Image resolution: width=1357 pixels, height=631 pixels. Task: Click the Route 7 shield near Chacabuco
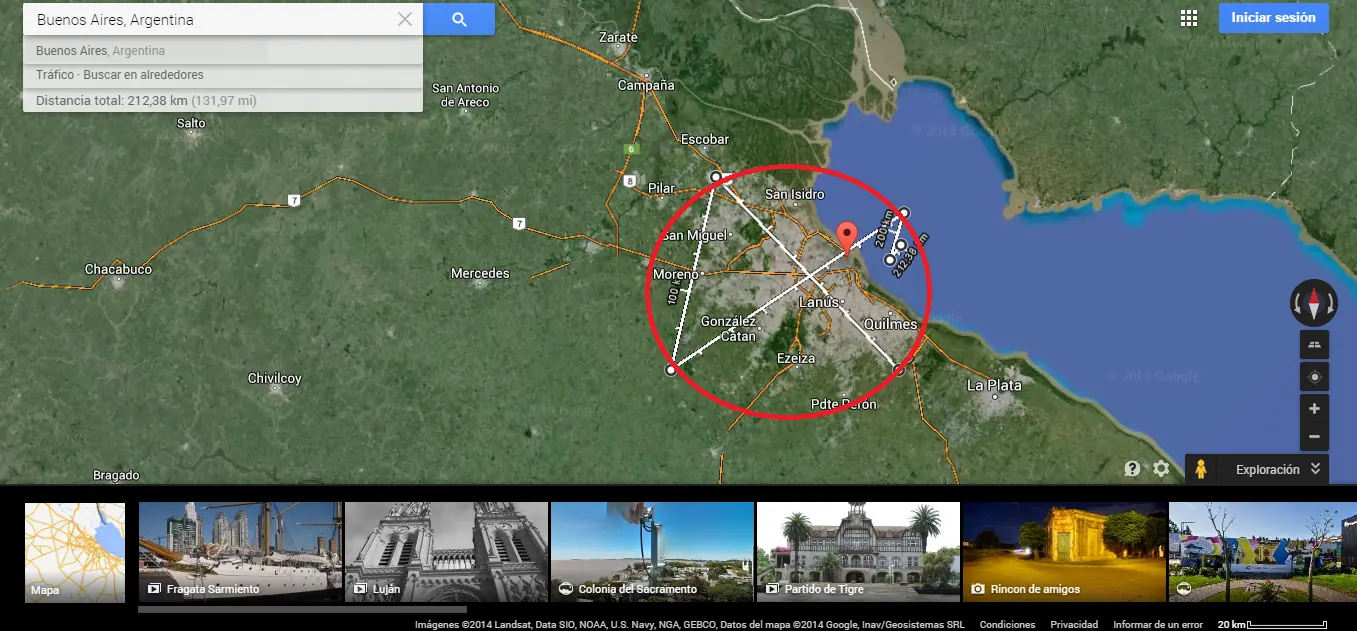click(x=293, y=200)
